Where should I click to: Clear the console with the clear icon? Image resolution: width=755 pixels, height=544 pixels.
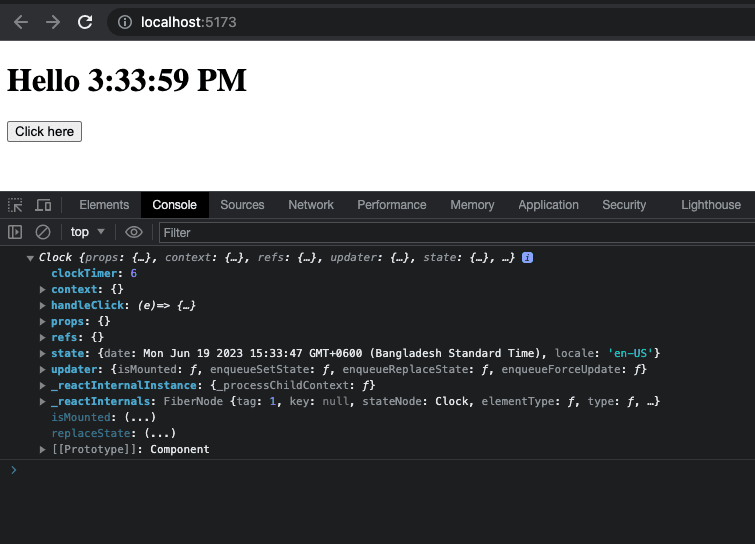43,233
